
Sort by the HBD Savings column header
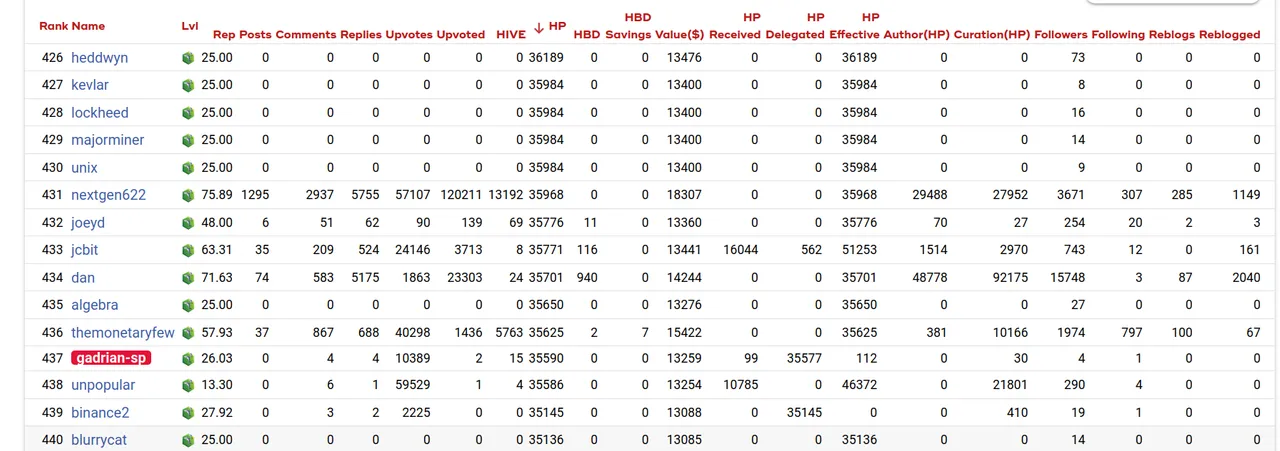628,26
